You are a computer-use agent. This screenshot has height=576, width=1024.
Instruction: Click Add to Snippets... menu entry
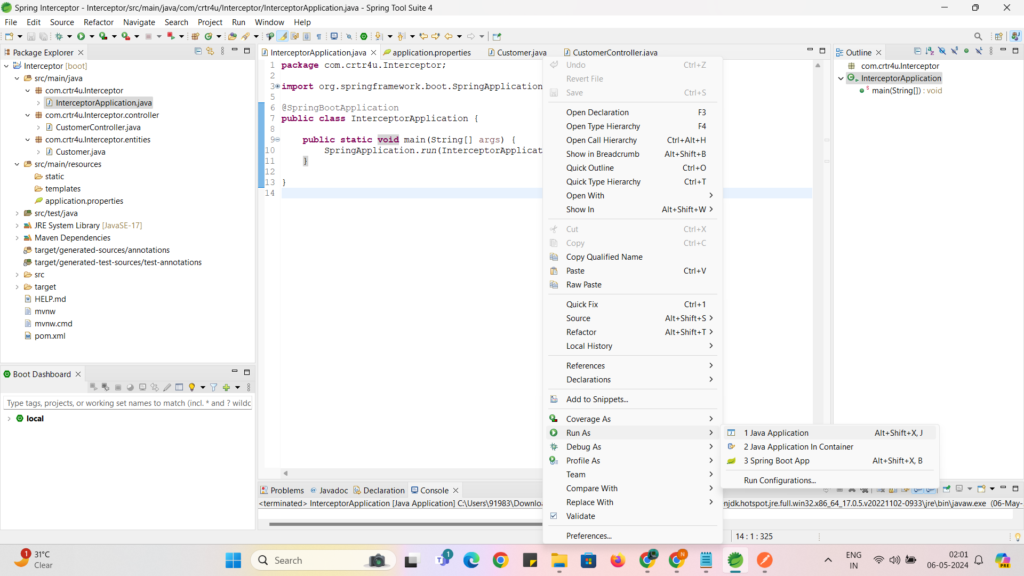(x=632, y=399)
